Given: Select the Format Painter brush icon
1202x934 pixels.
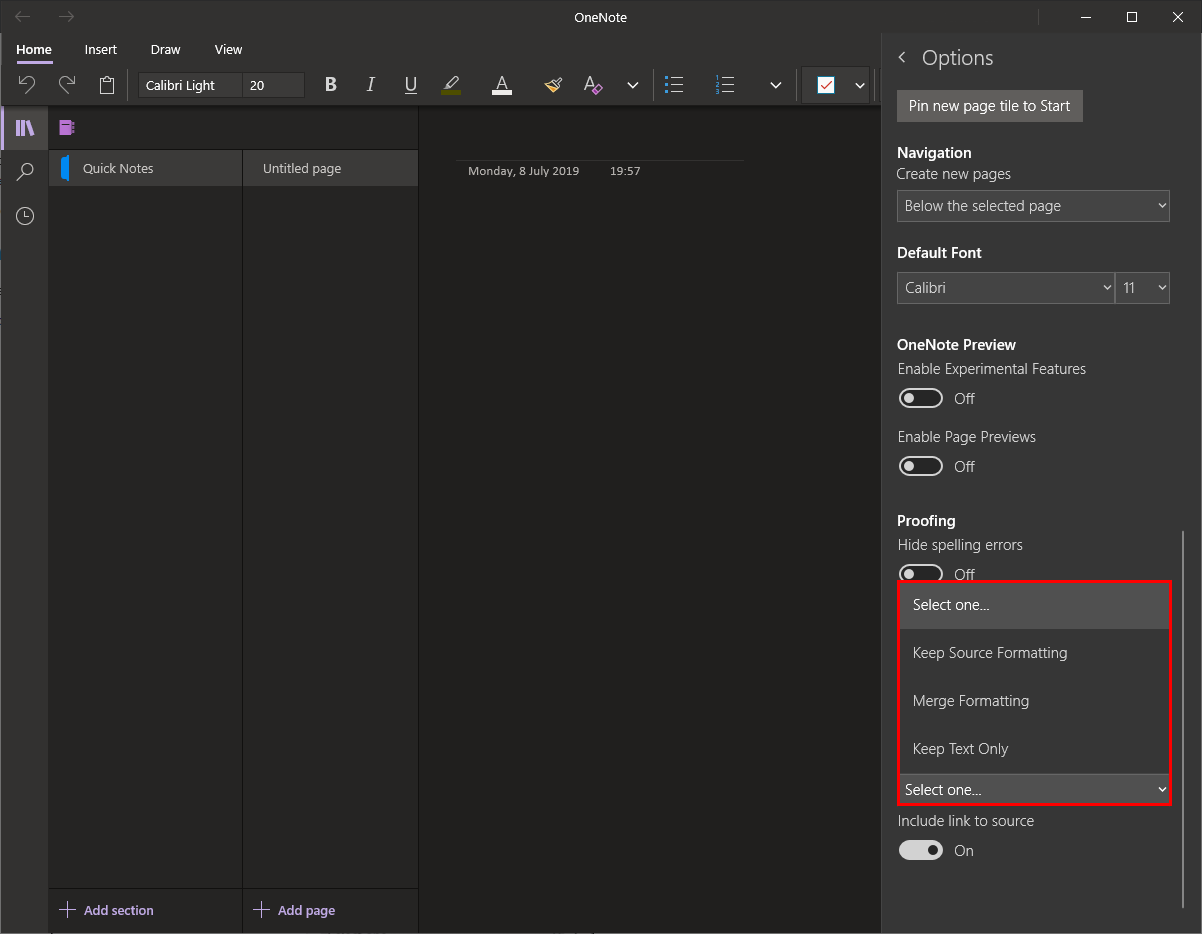Looking at the screenshot, I should pos(553,85).
